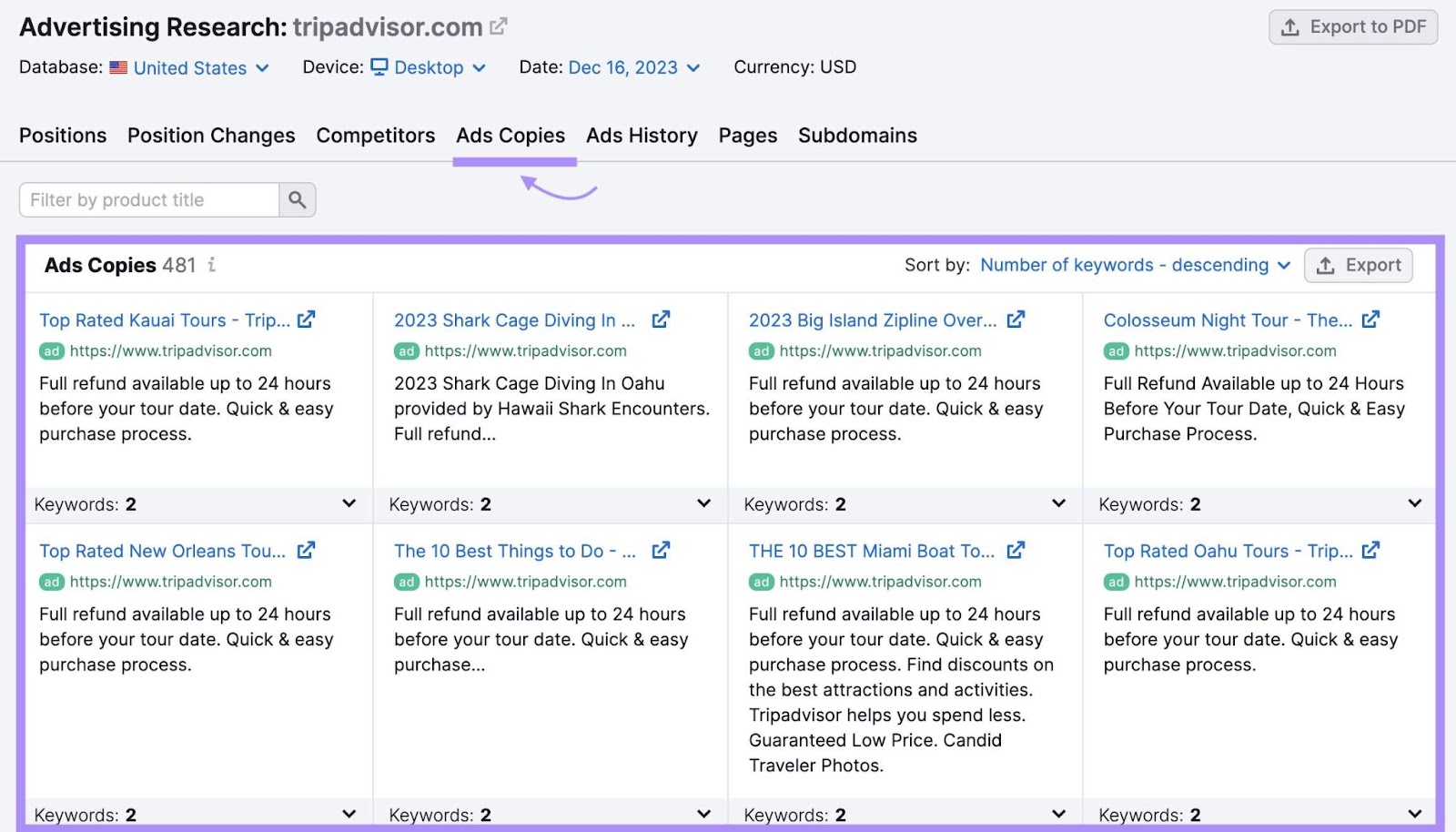This screenshot has width=1456, height=832.
Task: Select the Ads Copies tab
Action: click(x=511, y=136)
